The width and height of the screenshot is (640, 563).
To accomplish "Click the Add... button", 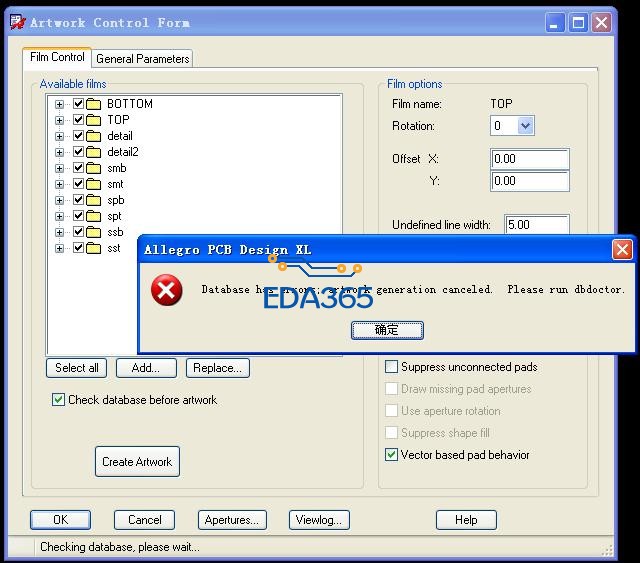I will tap(146, 368).
